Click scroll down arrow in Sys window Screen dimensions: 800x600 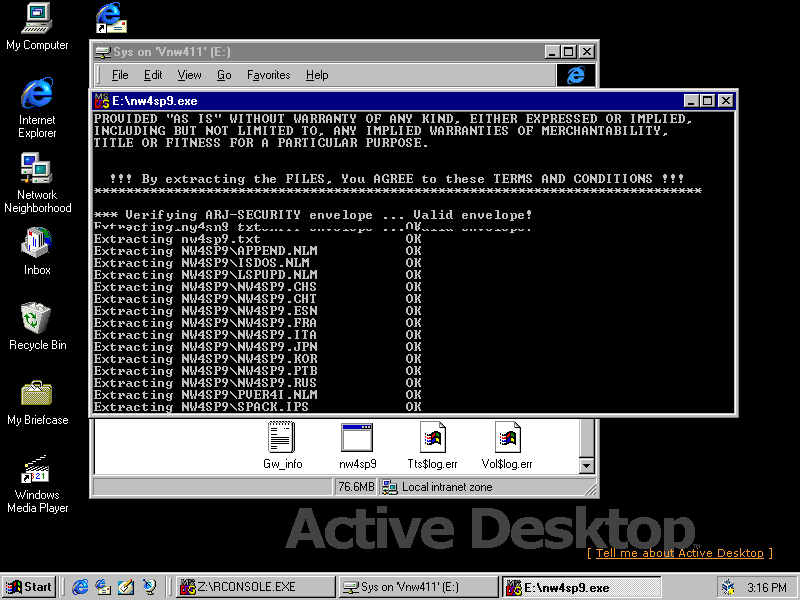point(587,465)
